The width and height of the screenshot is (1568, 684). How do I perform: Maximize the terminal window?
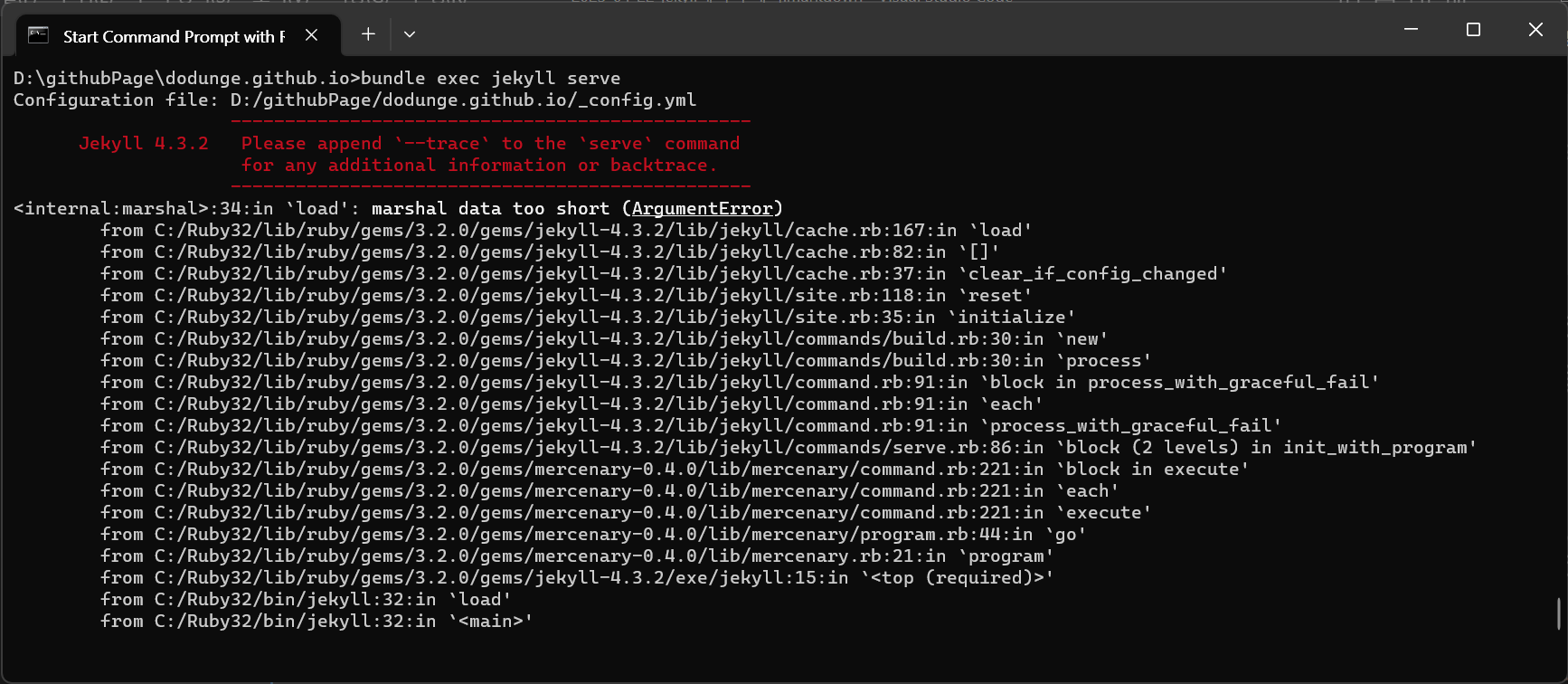(x=1473, y=30)
